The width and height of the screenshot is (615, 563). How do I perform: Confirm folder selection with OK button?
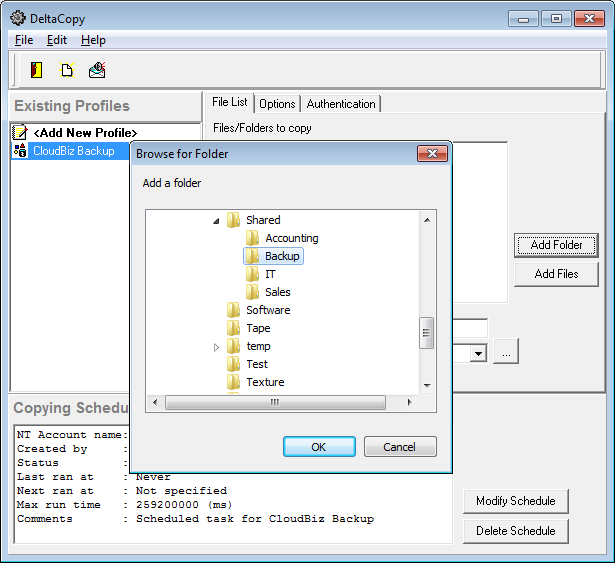tap(319, 447)
